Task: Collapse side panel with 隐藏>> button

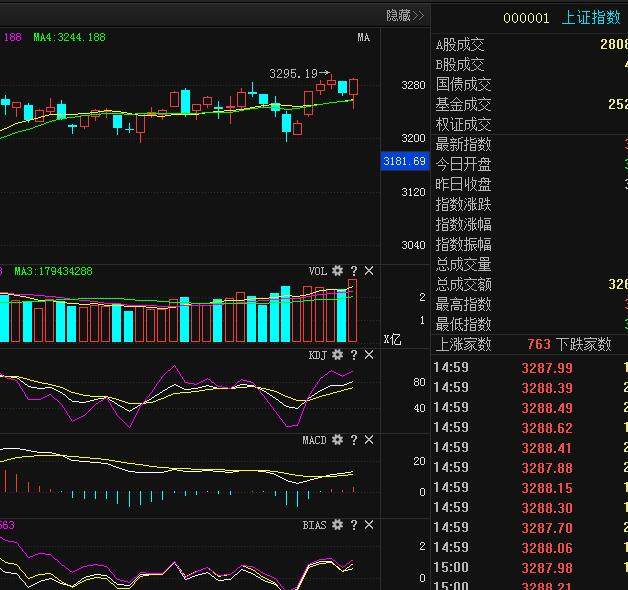Action: click(405, 16)
